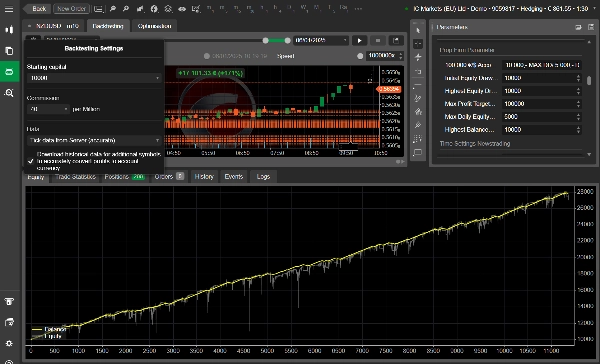Select the crosshair tool
This screenshot has width=600, height=364.
(x=418, y=44)
